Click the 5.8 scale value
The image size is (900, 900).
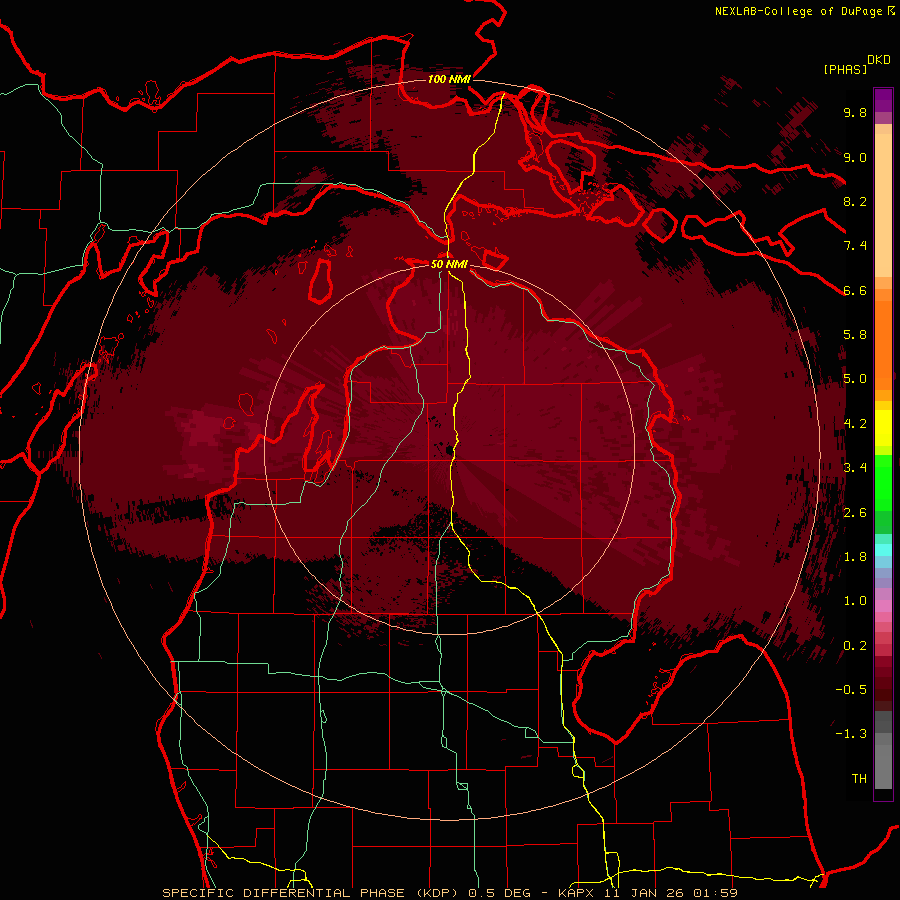(855, 335)
